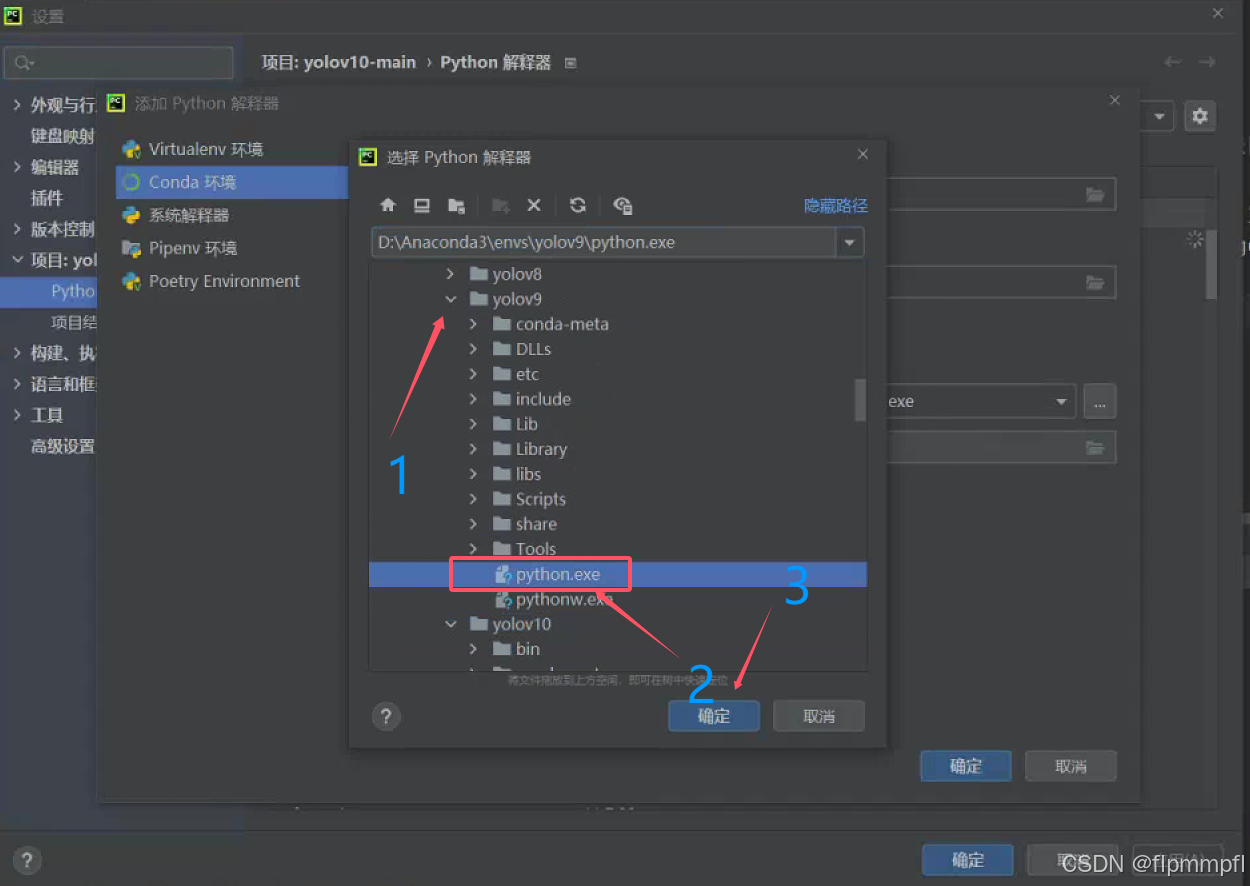The image size is (1250, 886).
Task: Click 隐藏路径 link
Action: (836, 205)
